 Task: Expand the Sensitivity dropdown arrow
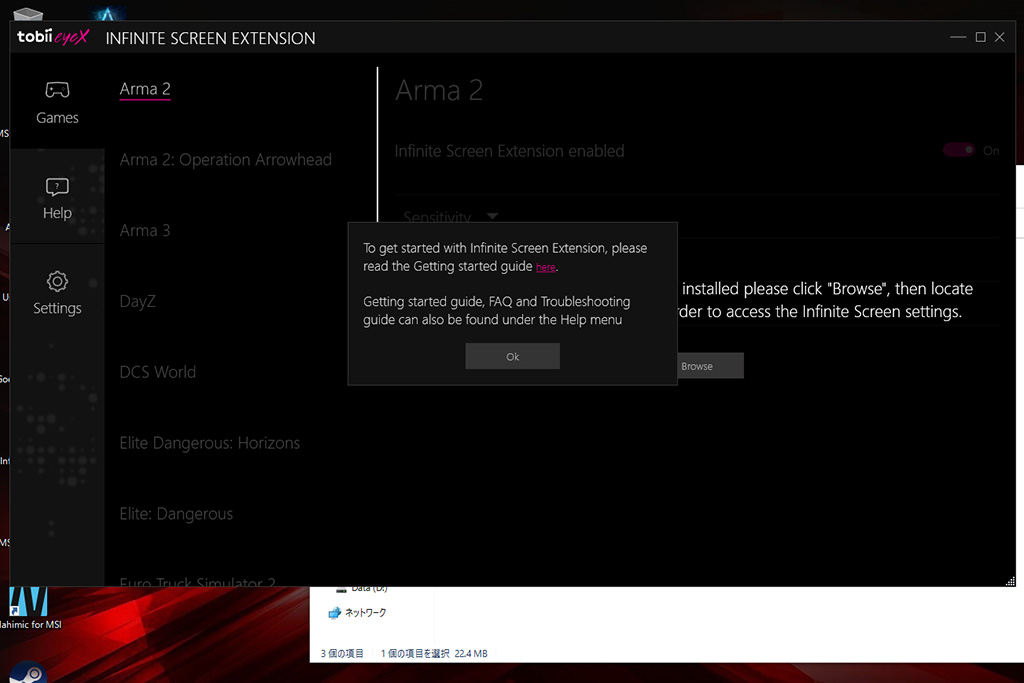tap(492, 215)
